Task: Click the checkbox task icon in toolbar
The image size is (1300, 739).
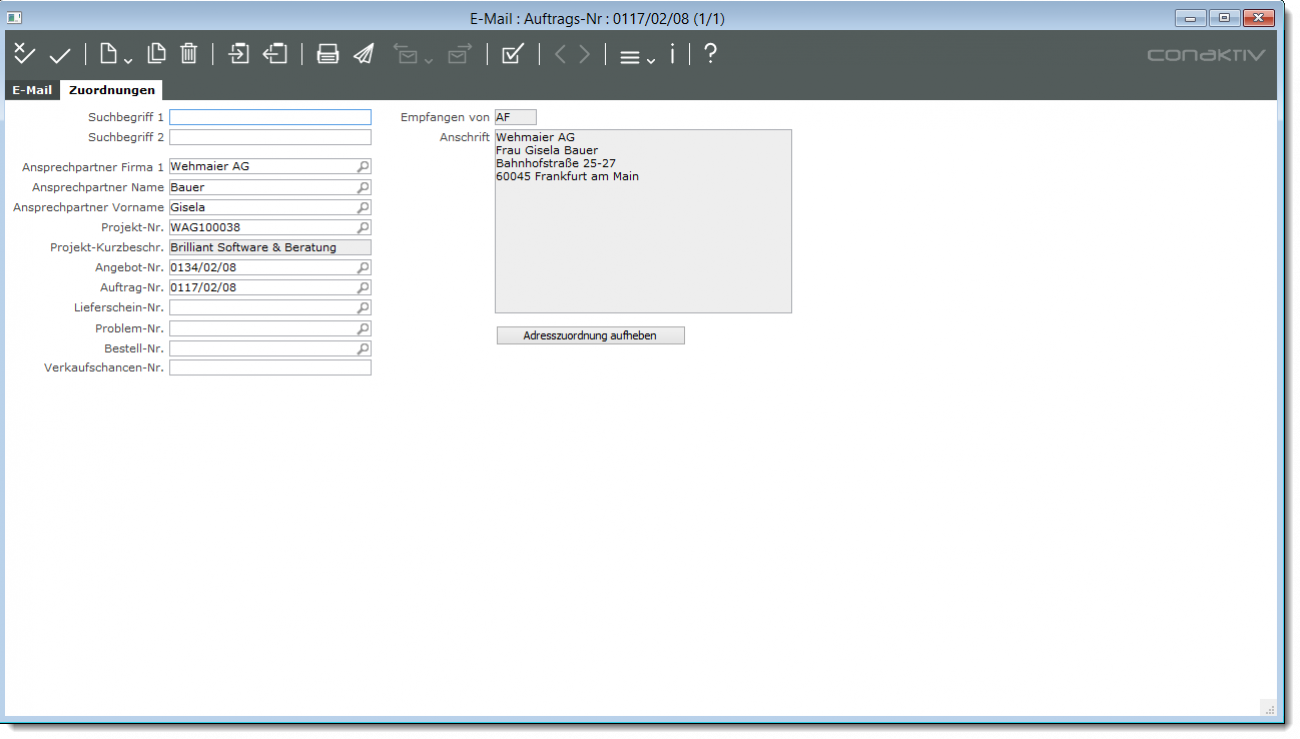Action: [x=513, y=55]
